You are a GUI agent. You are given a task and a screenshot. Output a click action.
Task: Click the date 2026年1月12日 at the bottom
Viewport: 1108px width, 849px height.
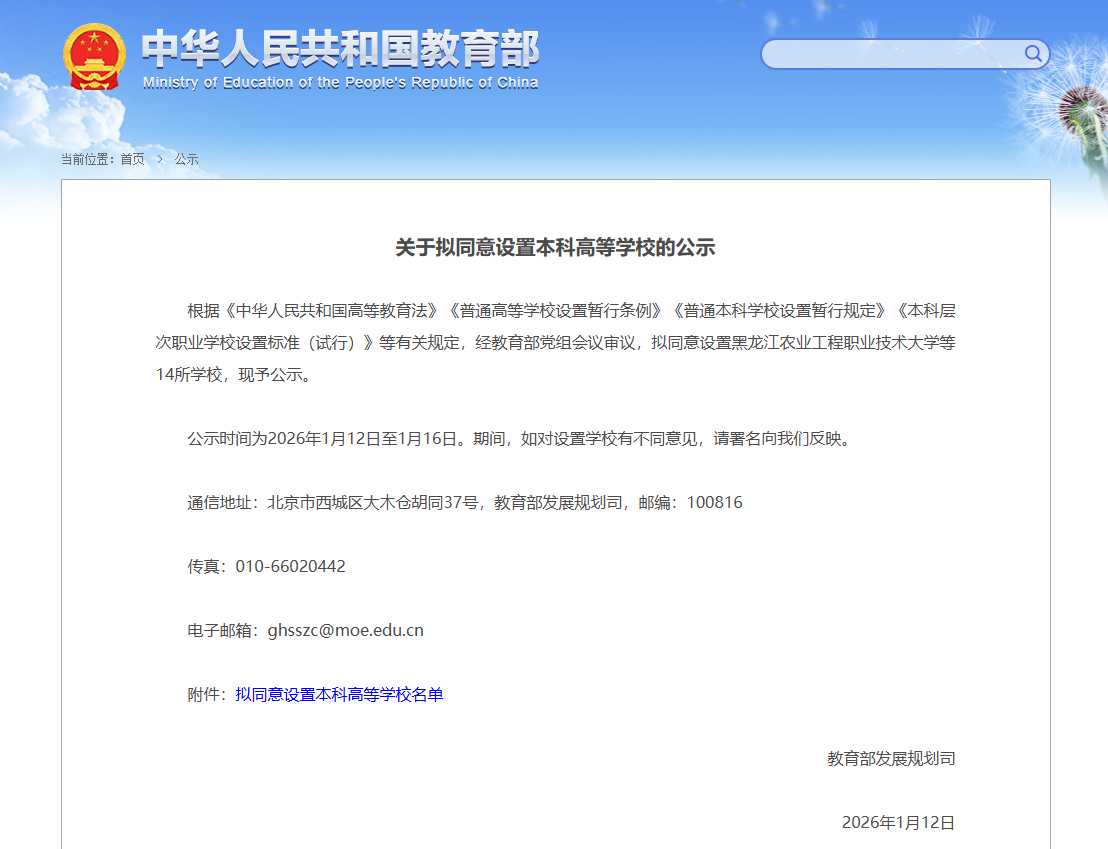[899, 822]
